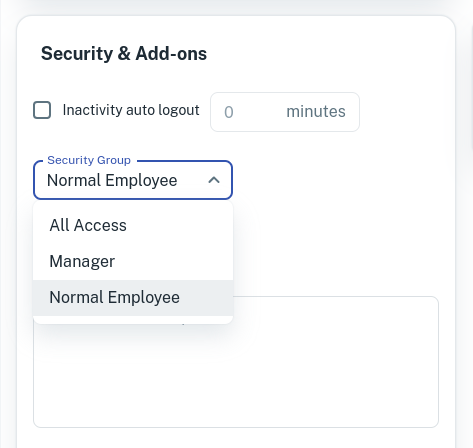
Task: Click the 0 placeholder in the minutes box
Action: click(x=229, y=112)
